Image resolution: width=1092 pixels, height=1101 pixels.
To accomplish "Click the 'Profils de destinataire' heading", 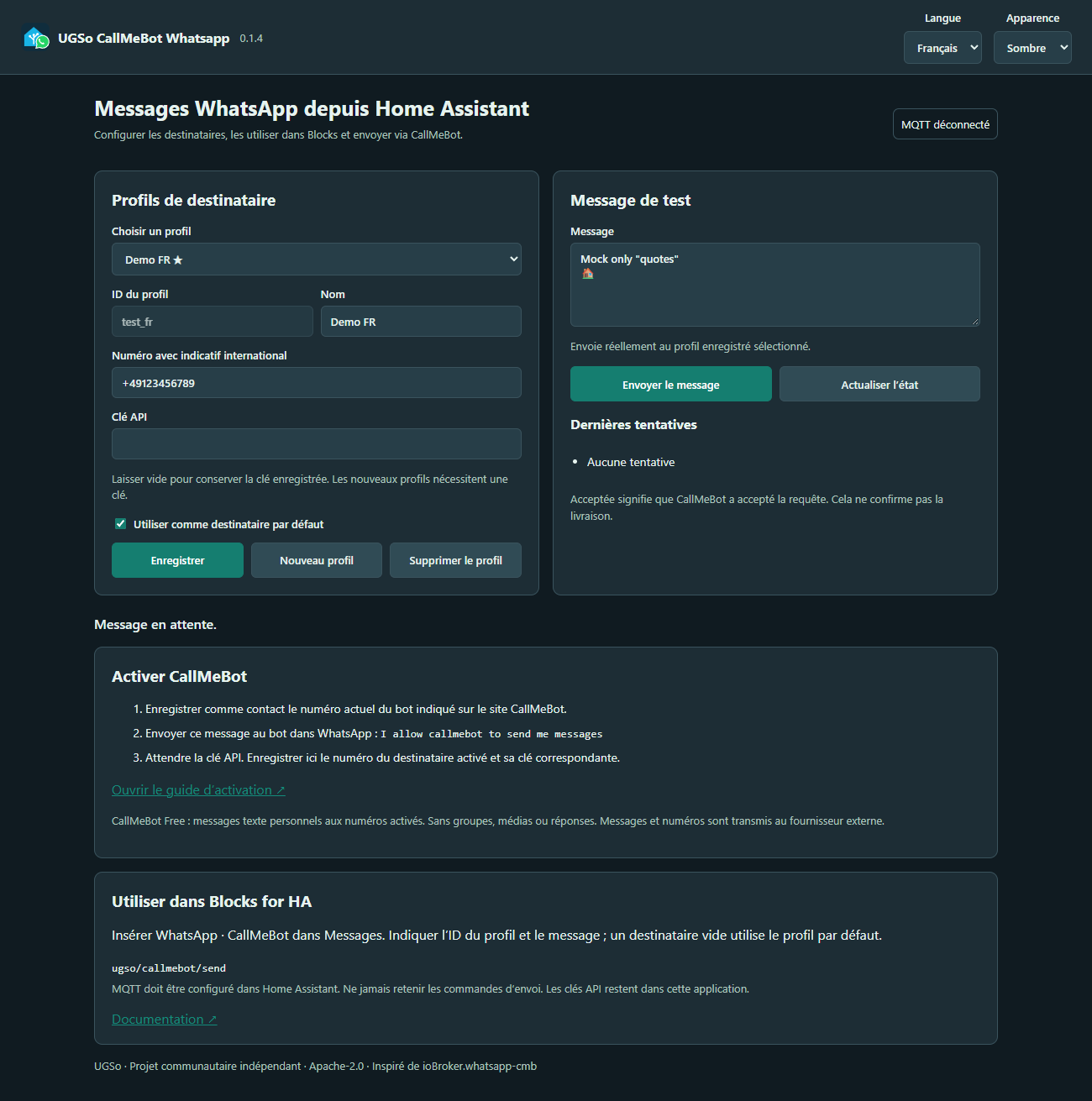I will pos(194,200).
